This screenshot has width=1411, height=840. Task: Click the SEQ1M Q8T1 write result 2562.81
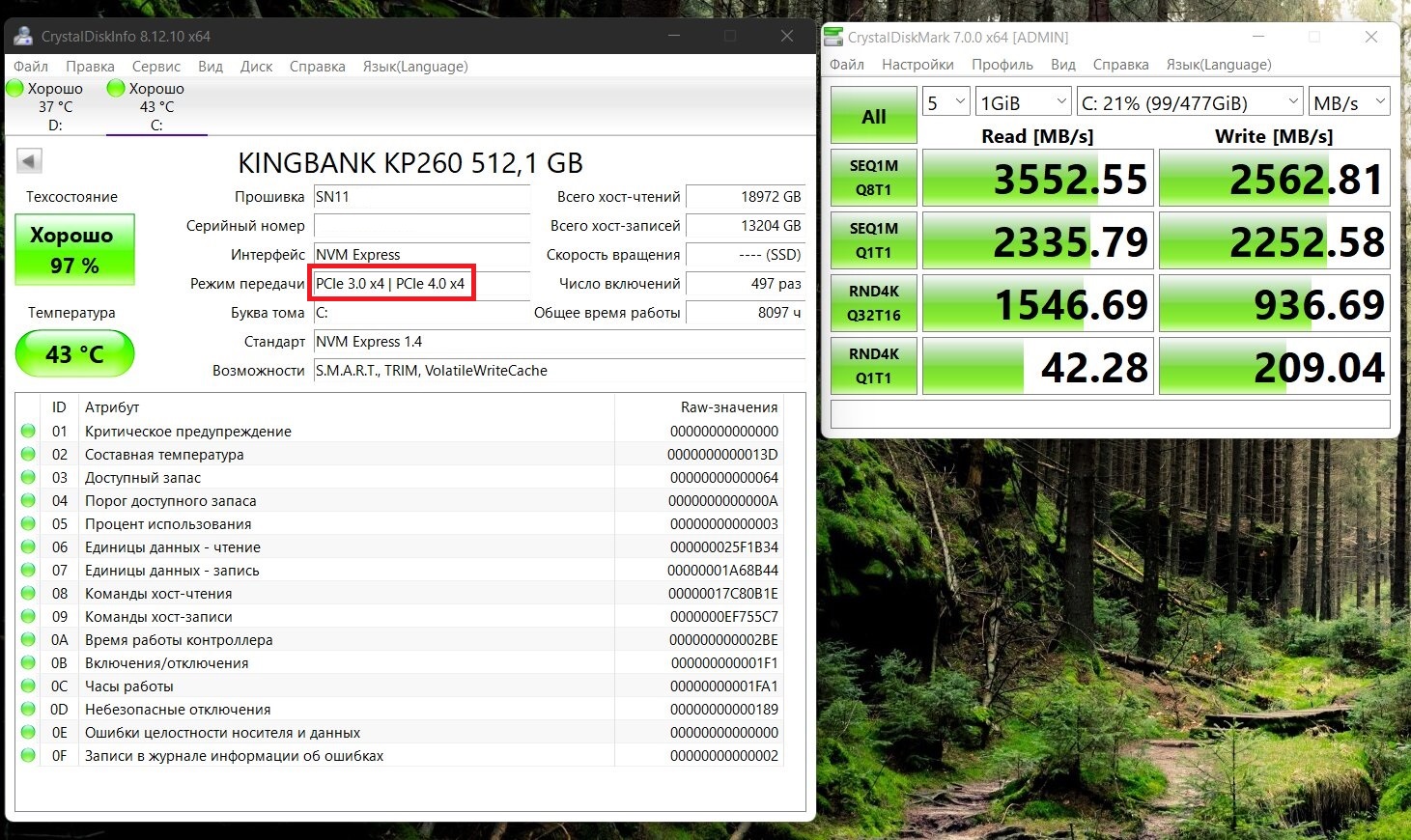click(1275, 178)
